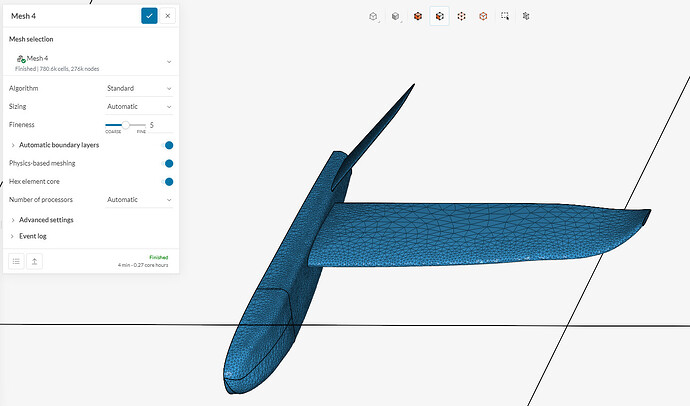
Task: Select the orange vertex selection cube icon
Action: click(x=483, y=16)
